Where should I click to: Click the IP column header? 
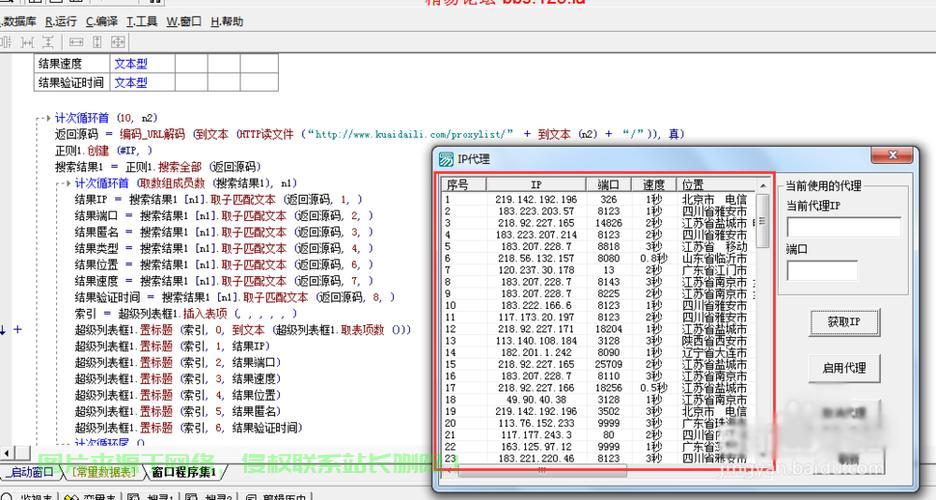click(536, 184)
